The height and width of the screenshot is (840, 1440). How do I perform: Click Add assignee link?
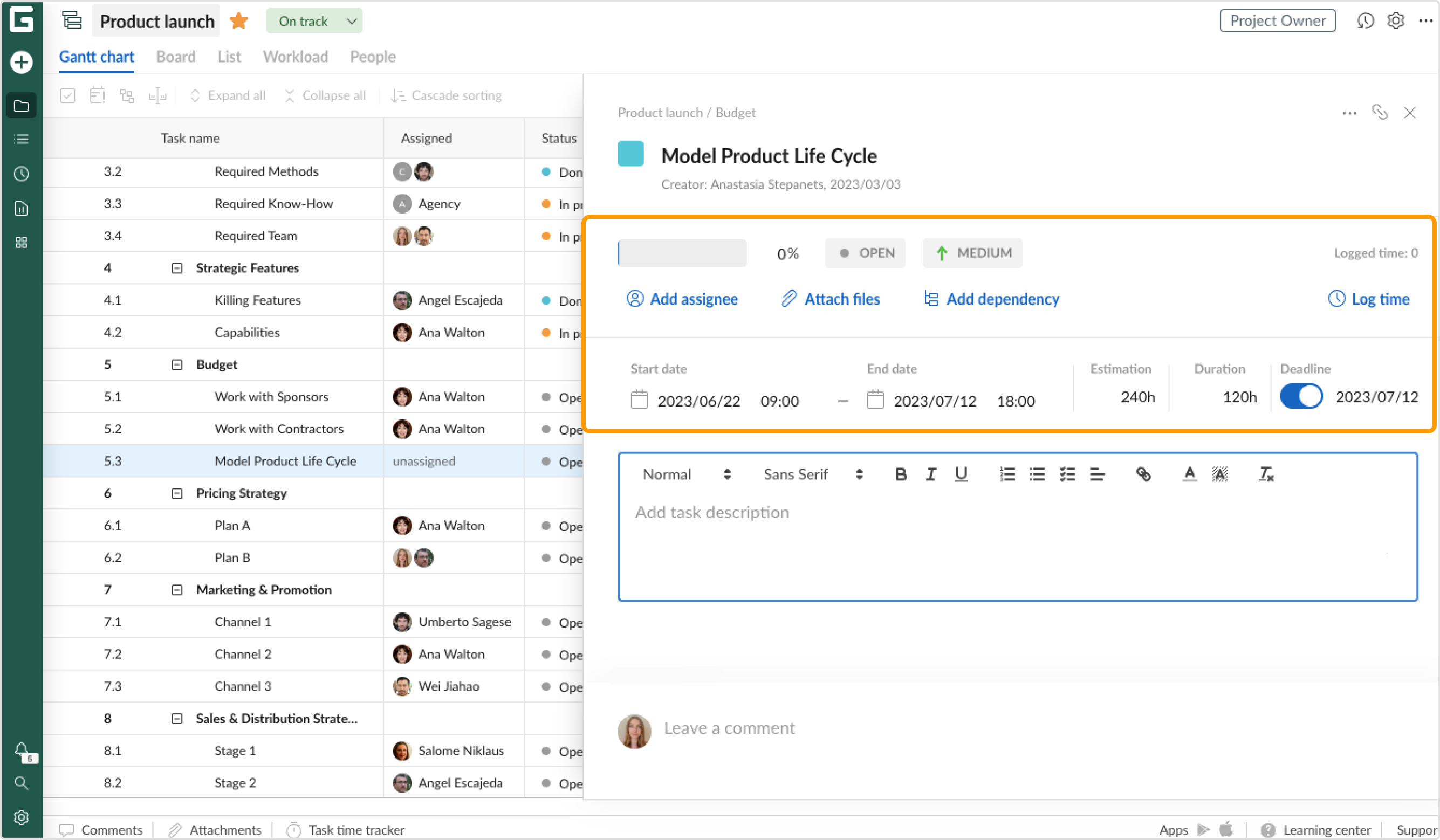682,299
